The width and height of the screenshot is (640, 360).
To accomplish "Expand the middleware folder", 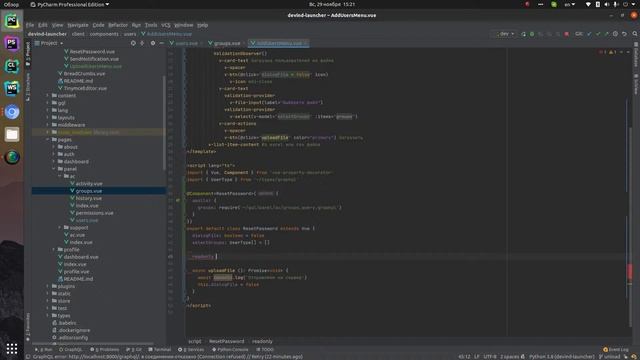I will (x=48, y=125).
